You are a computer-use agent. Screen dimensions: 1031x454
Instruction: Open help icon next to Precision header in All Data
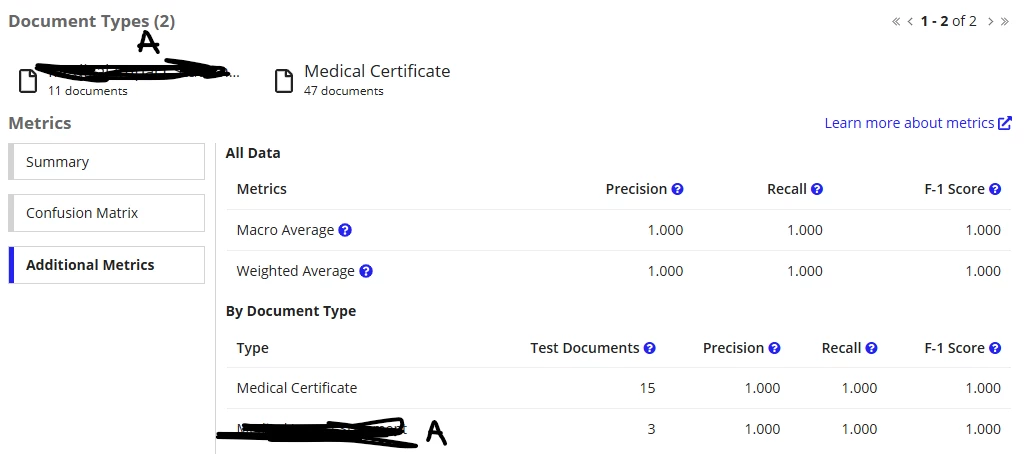click(677, 189)
